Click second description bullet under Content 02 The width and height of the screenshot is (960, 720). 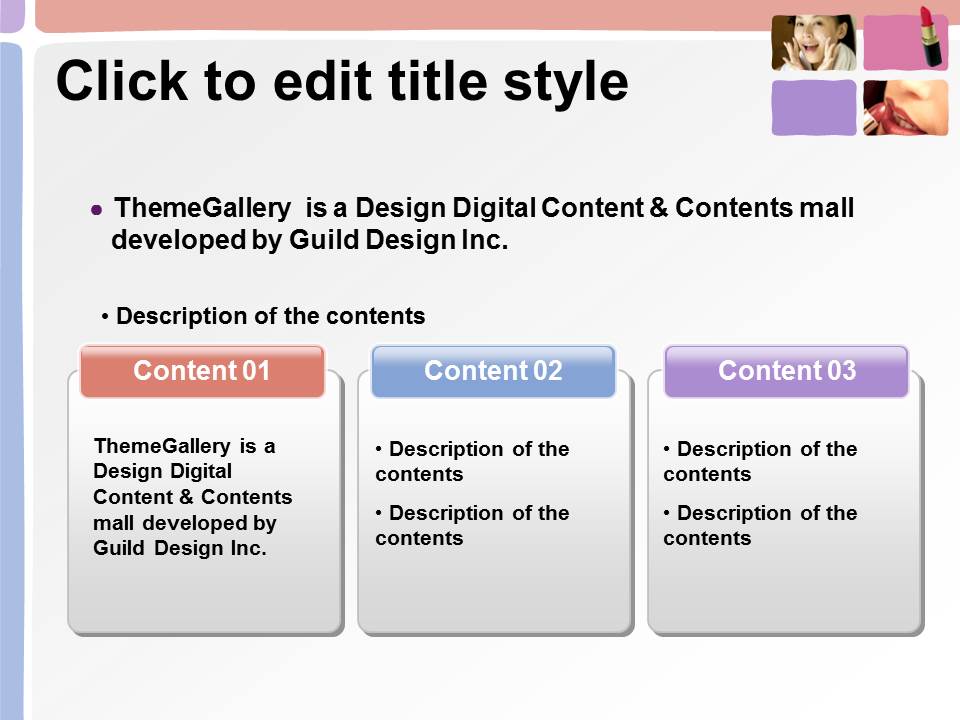coord(472,525)
